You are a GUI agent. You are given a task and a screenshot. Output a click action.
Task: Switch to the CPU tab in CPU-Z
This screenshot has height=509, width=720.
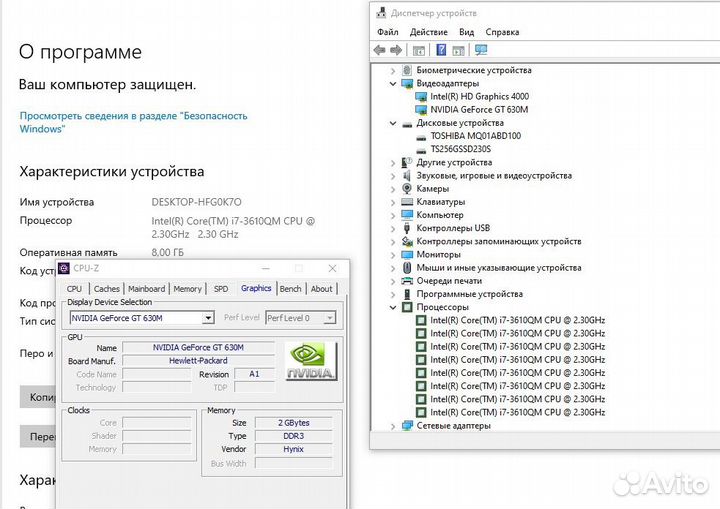coord(74,289)
